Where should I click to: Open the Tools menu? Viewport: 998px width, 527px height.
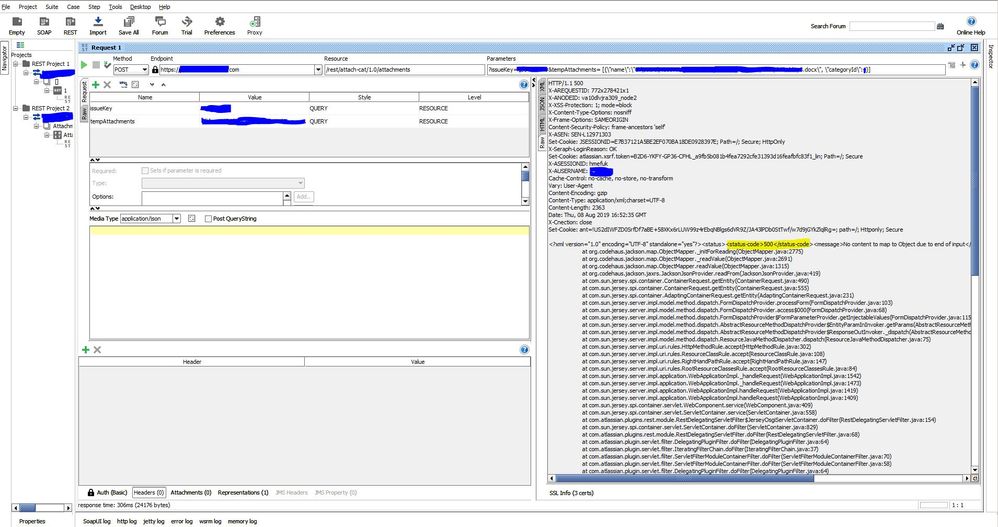click(x=115, y=6)
